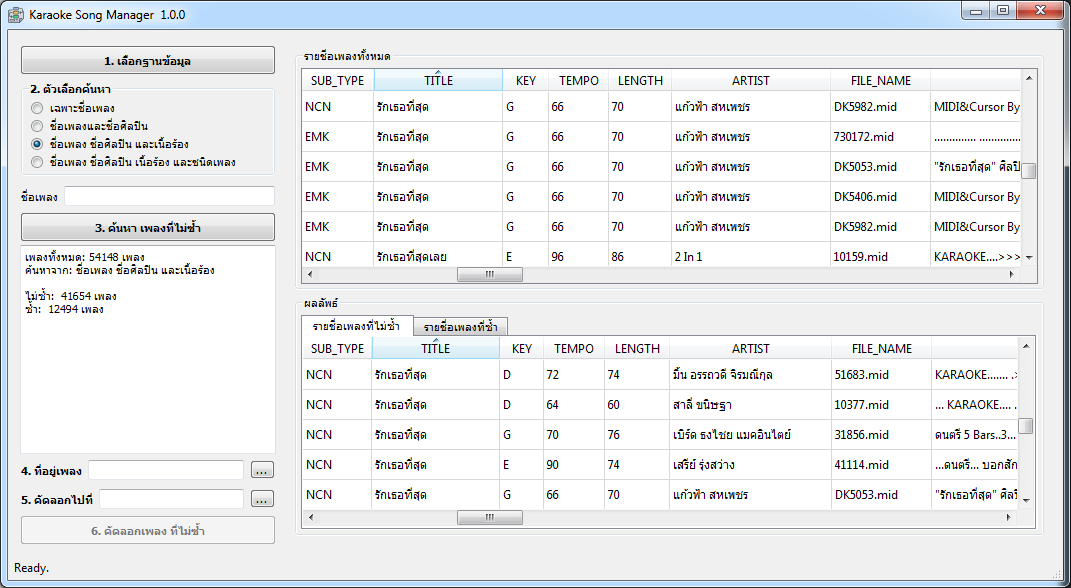Click log line ไม่ซ้ำ: 41654 เพลง
Screen dimensions: 1071x588
coord(71,296)
